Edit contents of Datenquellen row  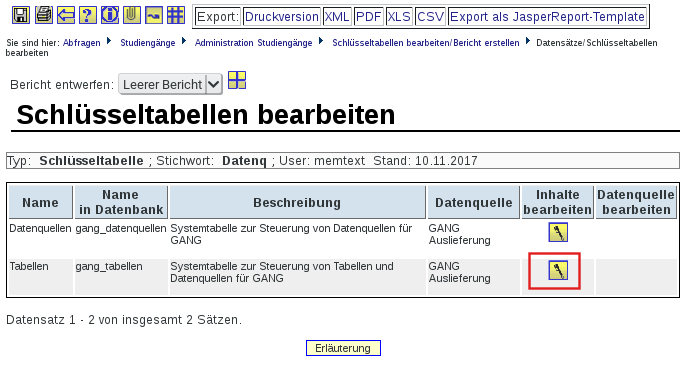558,232
